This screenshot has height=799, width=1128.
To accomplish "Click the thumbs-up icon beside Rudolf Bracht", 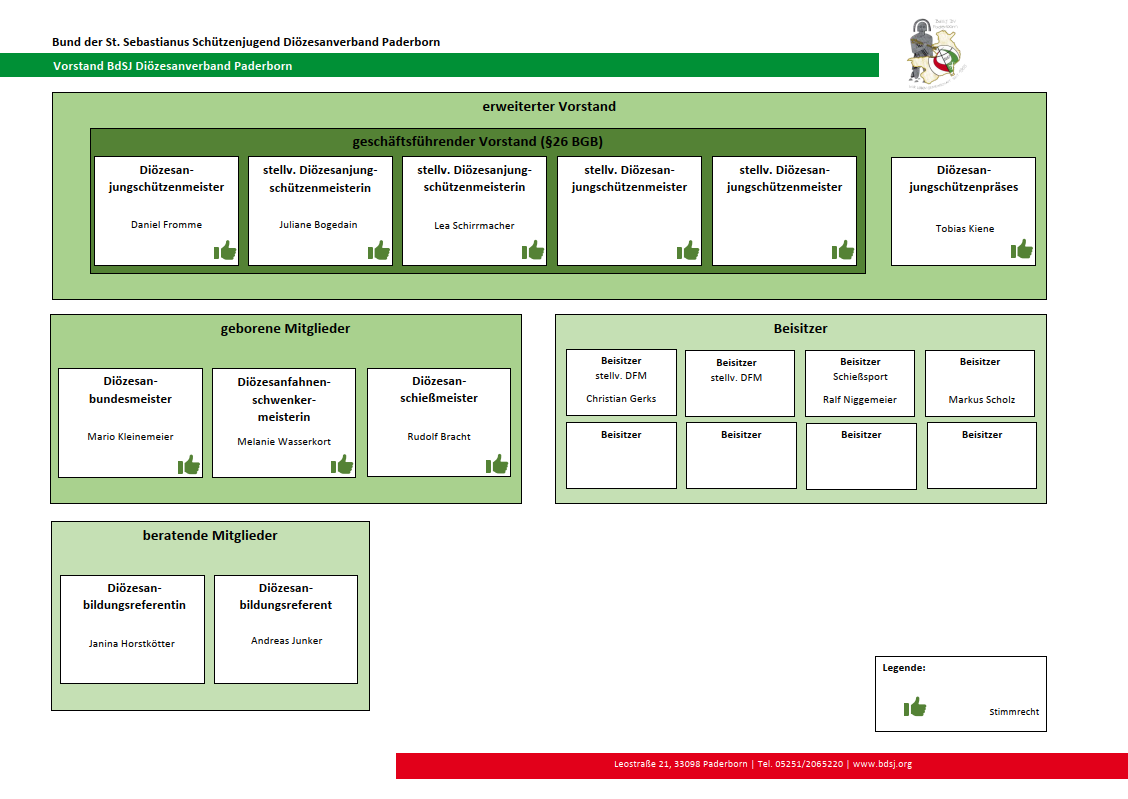I will tap(497, 464).
